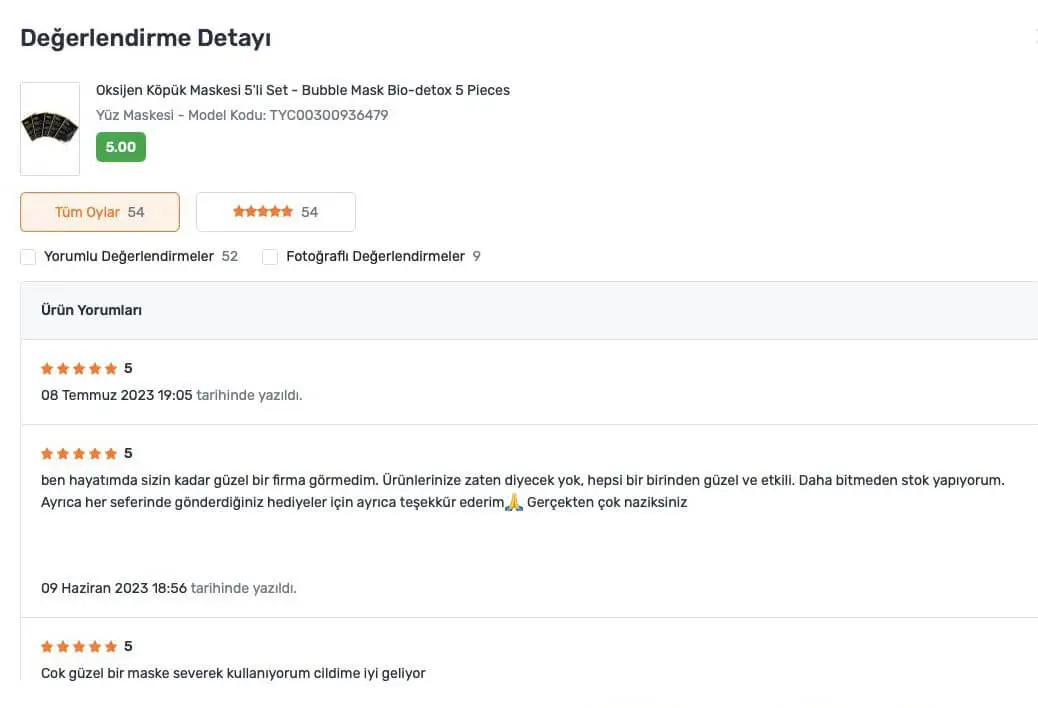Click the green 5.00 rating badge
The width and height of the screenshot is (1038, 708).
[x=120, y=147]
